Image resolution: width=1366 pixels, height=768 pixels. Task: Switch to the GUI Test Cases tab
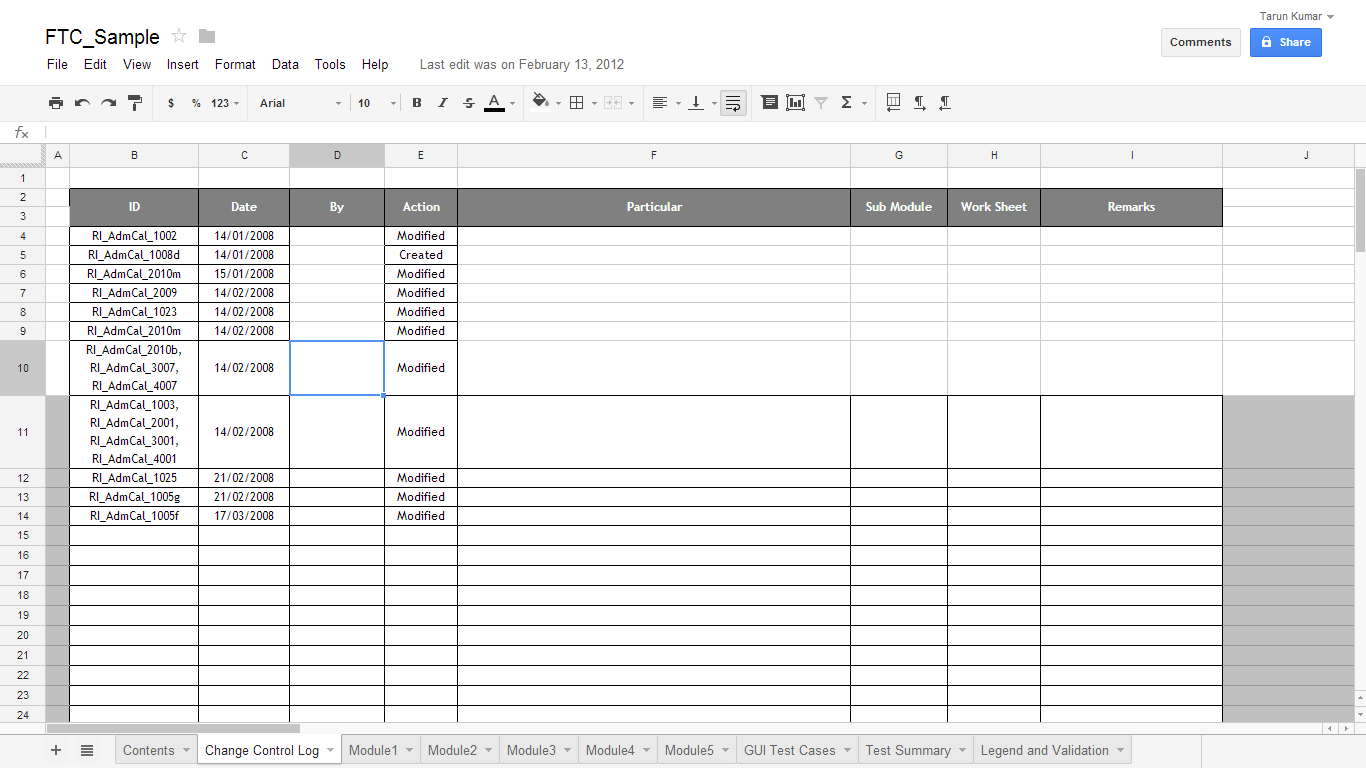[789, 749]
